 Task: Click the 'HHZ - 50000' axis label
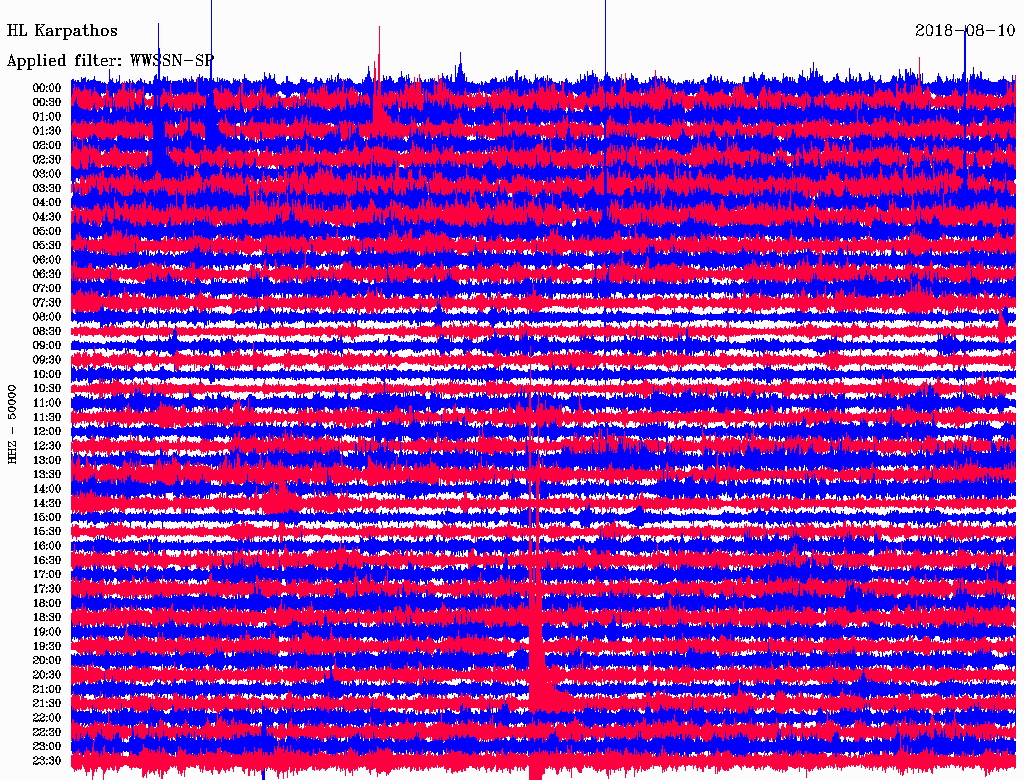coord(12,425)
